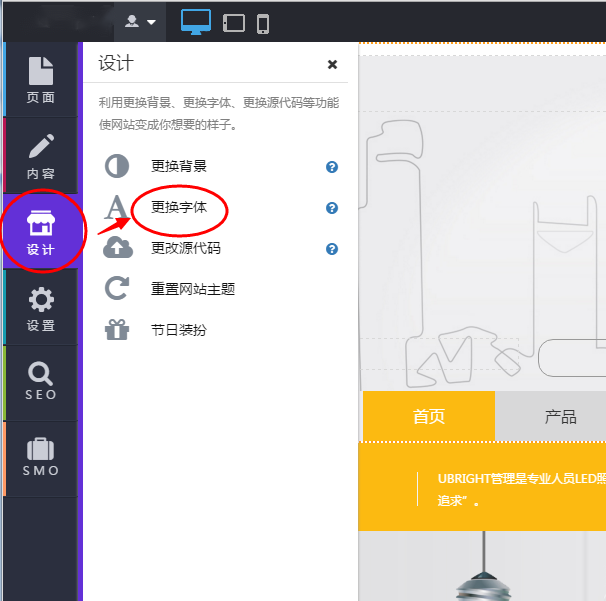Image resolution: width=606 pixels, height=601 pixels.
Task: Open the SMO briefcase section
Action: pyautogui.click(x=41, y=458)
